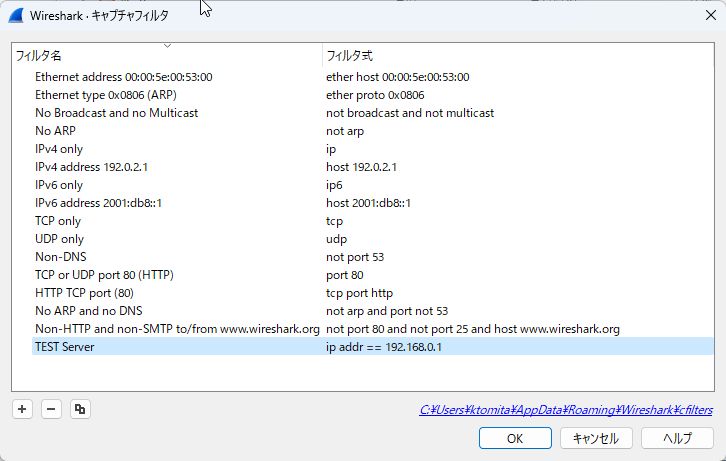
Task: Select Non-HTTP and non-SMTP wireshark.org filter name
Action: pyautogui.click(x=177, y=329)
